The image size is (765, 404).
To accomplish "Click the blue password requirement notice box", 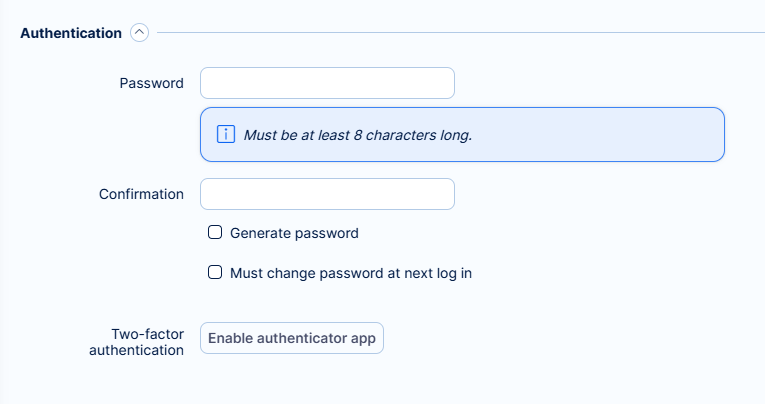I will point(600,135).
